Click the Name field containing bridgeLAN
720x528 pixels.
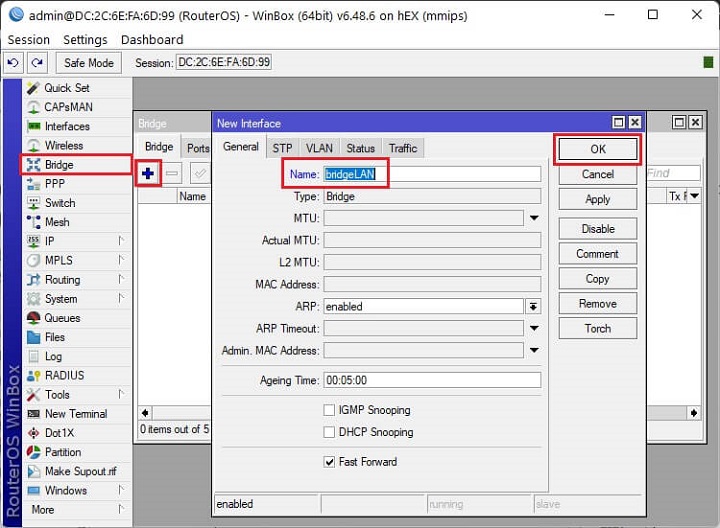(432, 174)
